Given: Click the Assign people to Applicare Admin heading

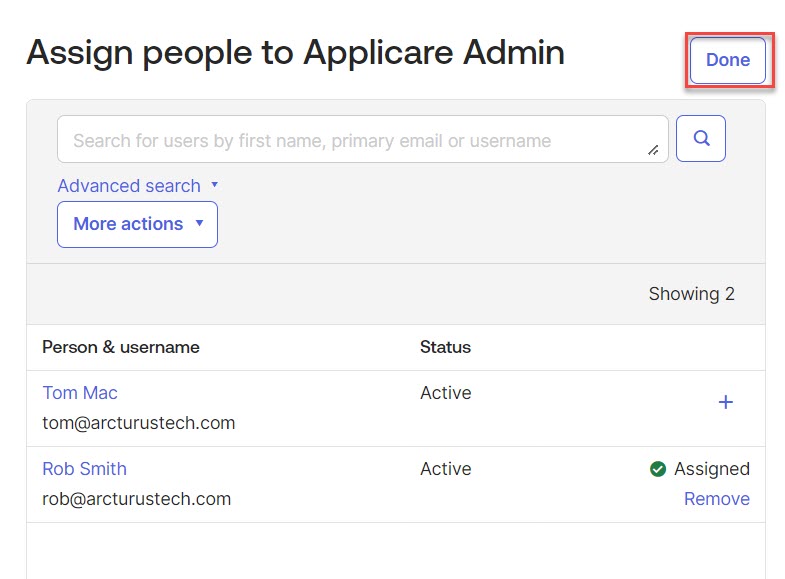Looking at the screenshot, I should coord(295,52).
